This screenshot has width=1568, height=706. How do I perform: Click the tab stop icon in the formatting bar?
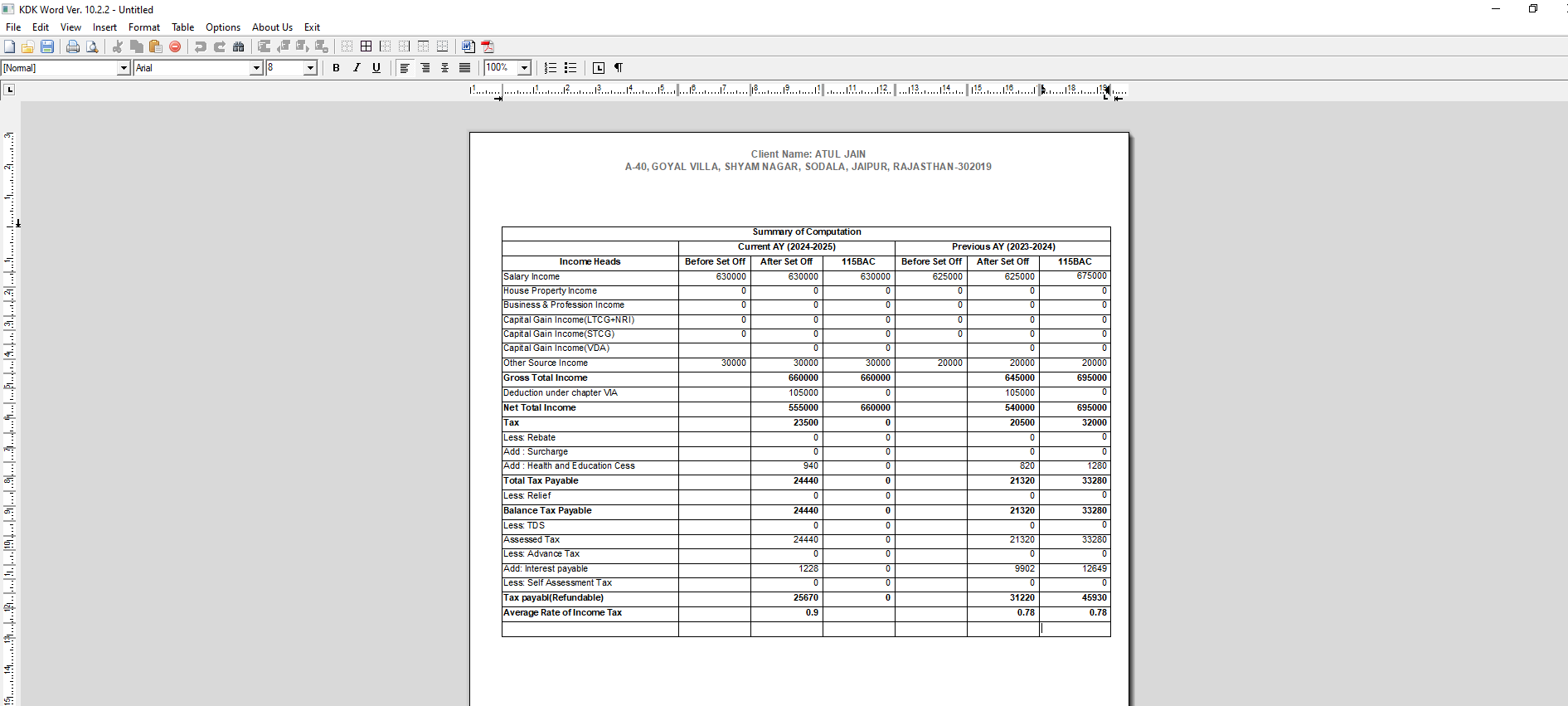(599, 68)
